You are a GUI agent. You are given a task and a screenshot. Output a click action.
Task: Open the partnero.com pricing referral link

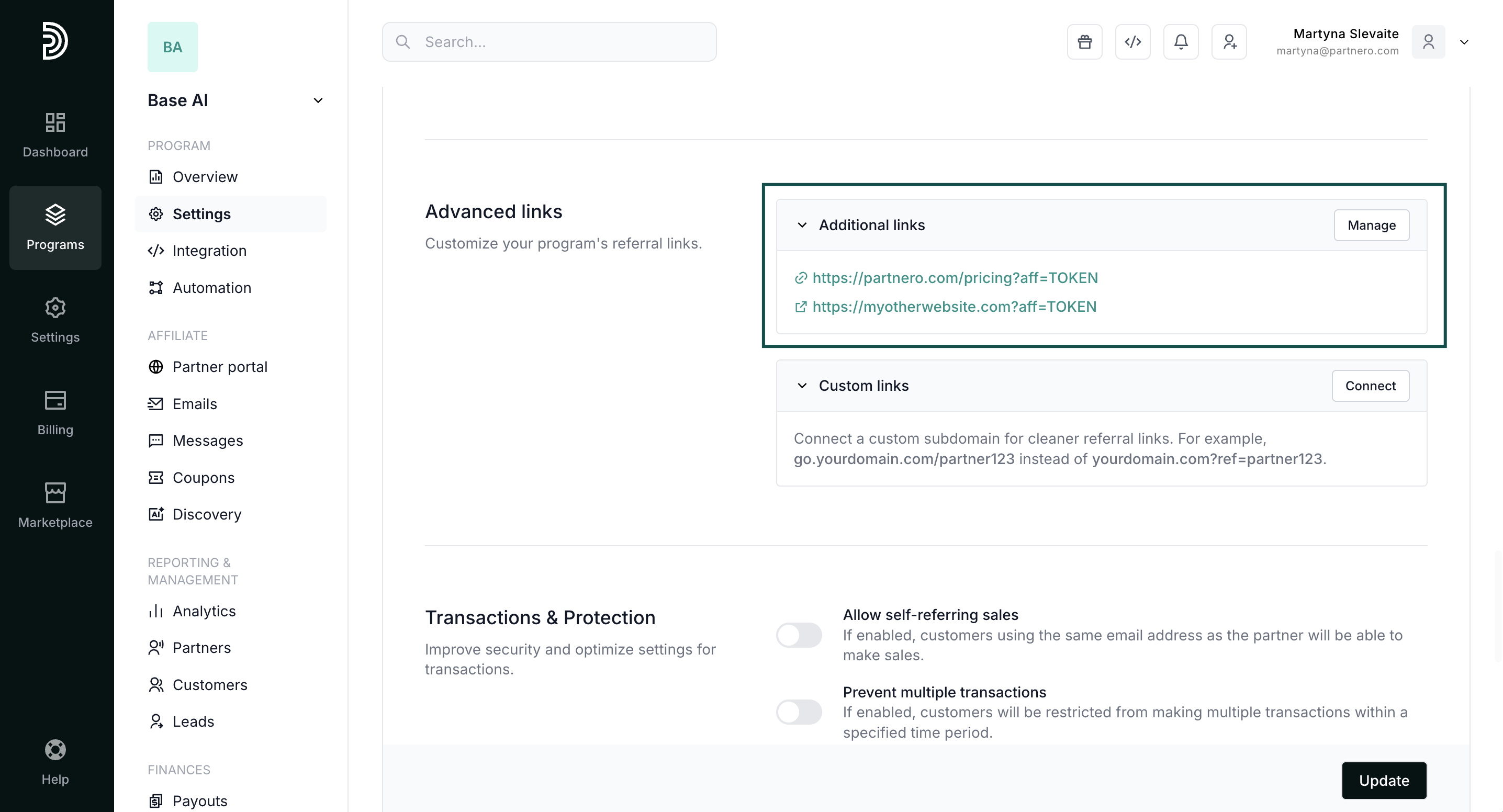point(955,278)
